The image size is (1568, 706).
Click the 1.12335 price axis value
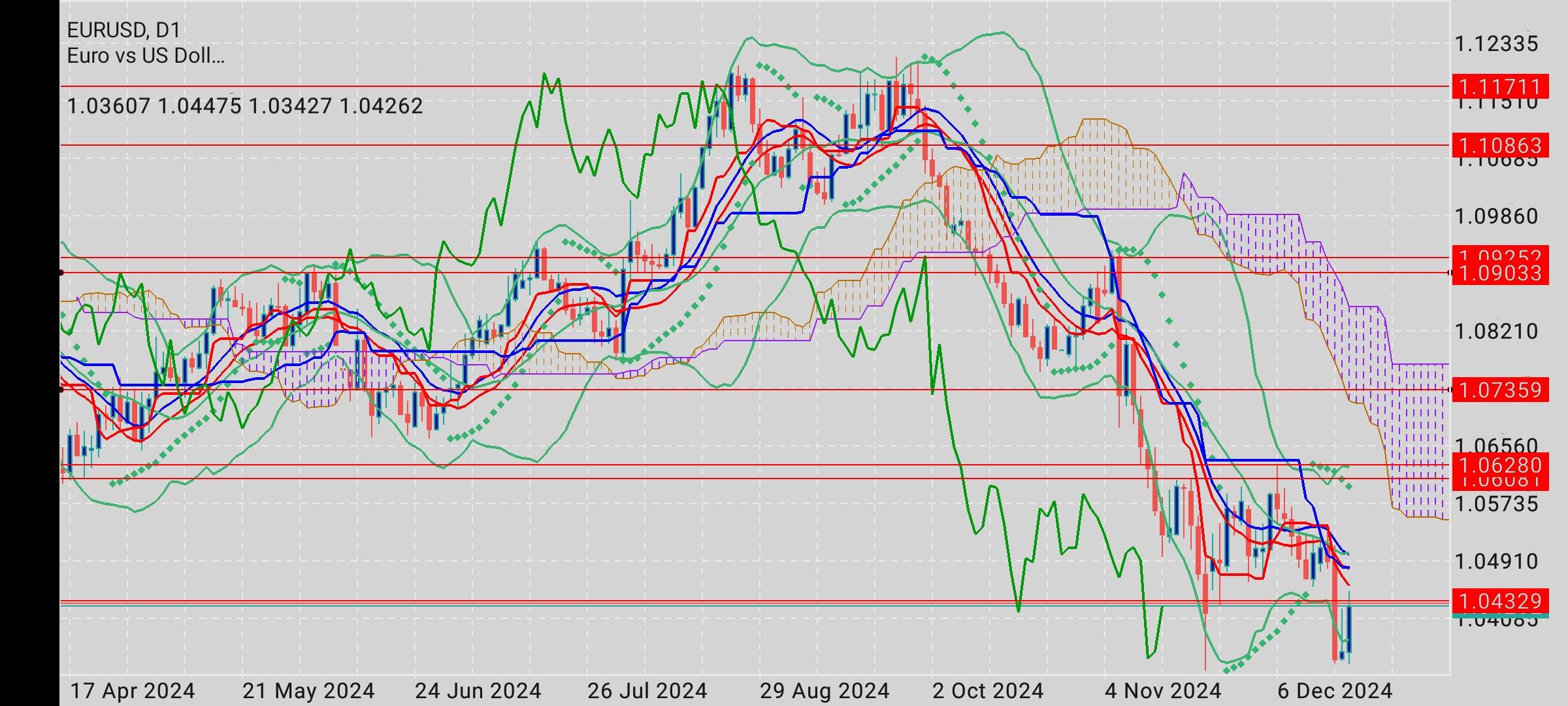[x=1496, y=44]
